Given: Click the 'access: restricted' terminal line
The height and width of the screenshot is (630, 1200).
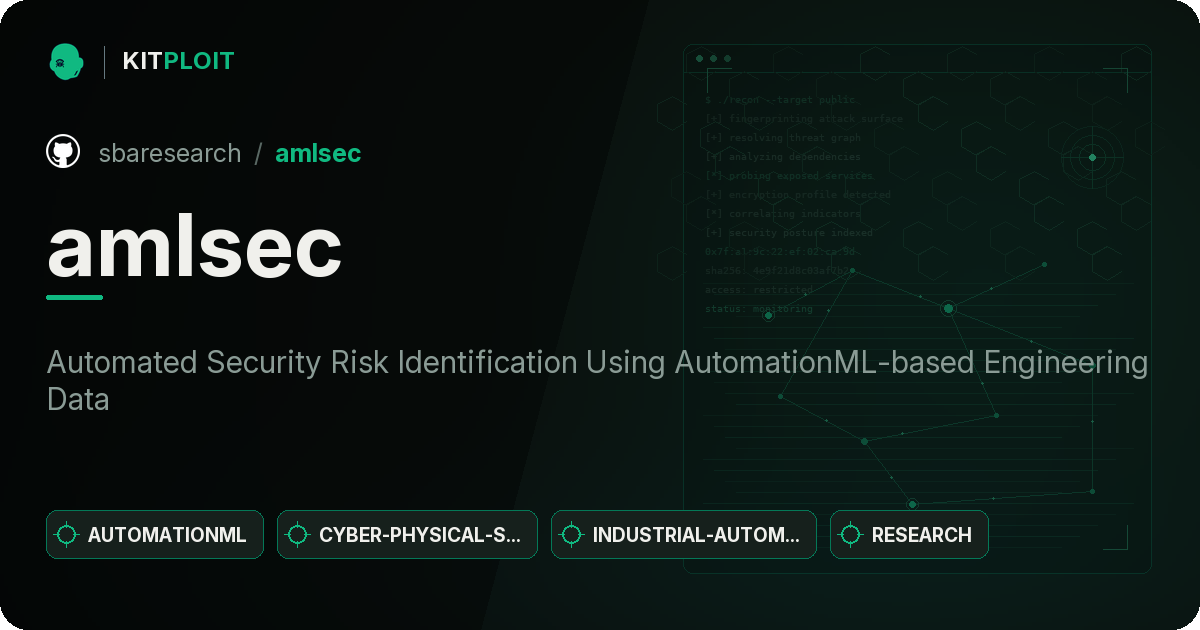Looking at the screenshot, I should pyautogui.click(x=759, y=290).
